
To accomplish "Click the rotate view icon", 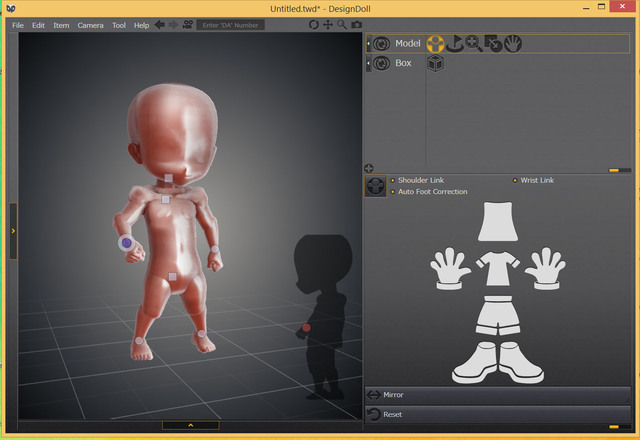I will coord(314,24).
